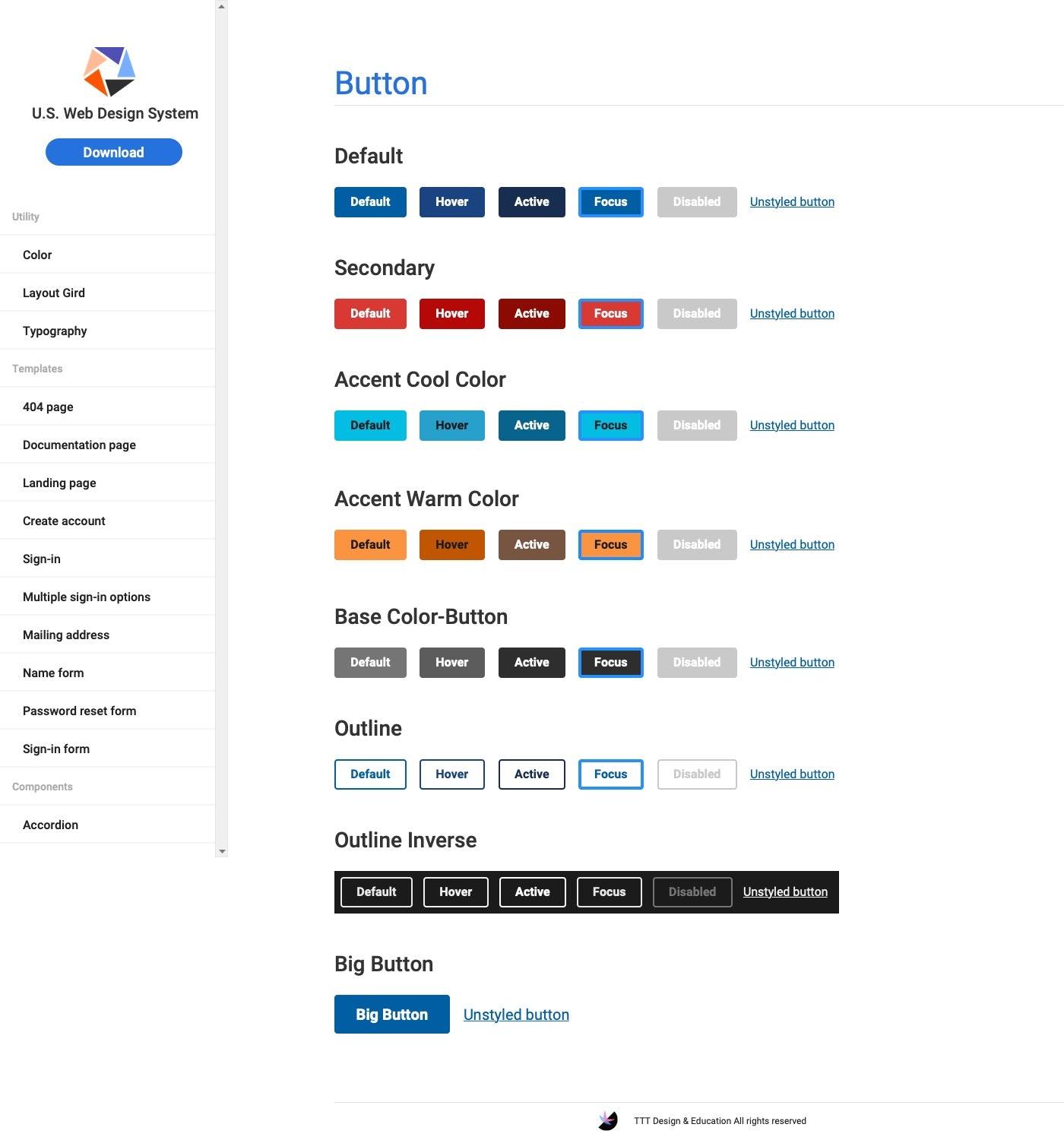
Task: Go to Typography in the sidebar
Action: coord(55,331)
